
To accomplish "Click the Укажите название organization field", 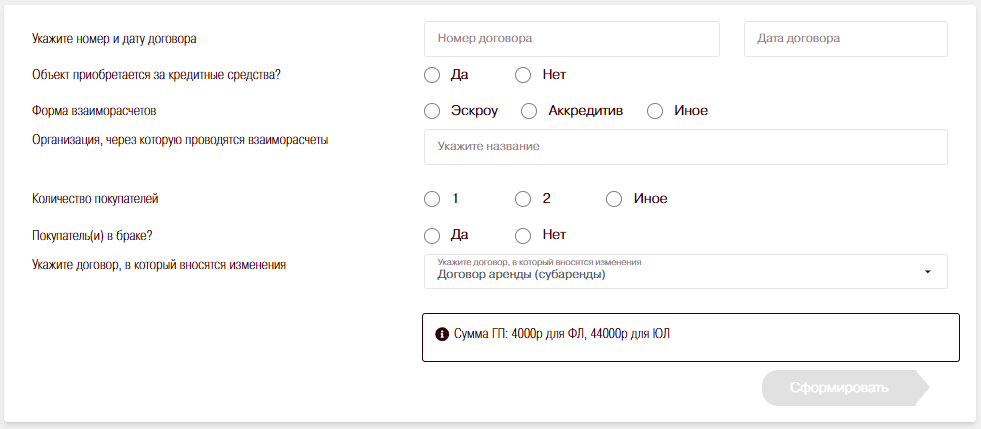I will (685, 147).
